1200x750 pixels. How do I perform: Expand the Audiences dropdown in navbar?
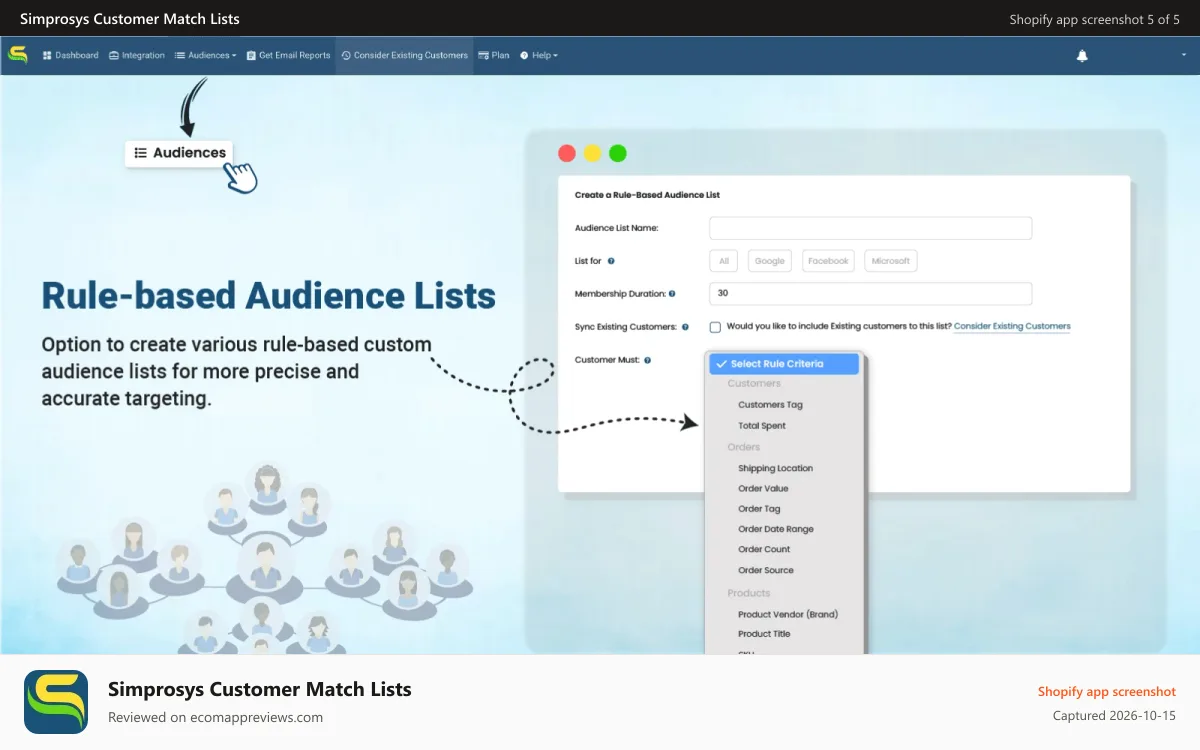205,55
